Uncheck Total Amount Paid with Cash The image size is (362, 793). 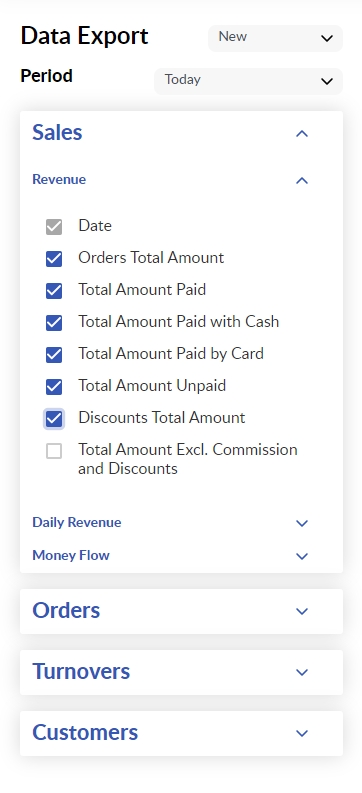click(54, 323)
